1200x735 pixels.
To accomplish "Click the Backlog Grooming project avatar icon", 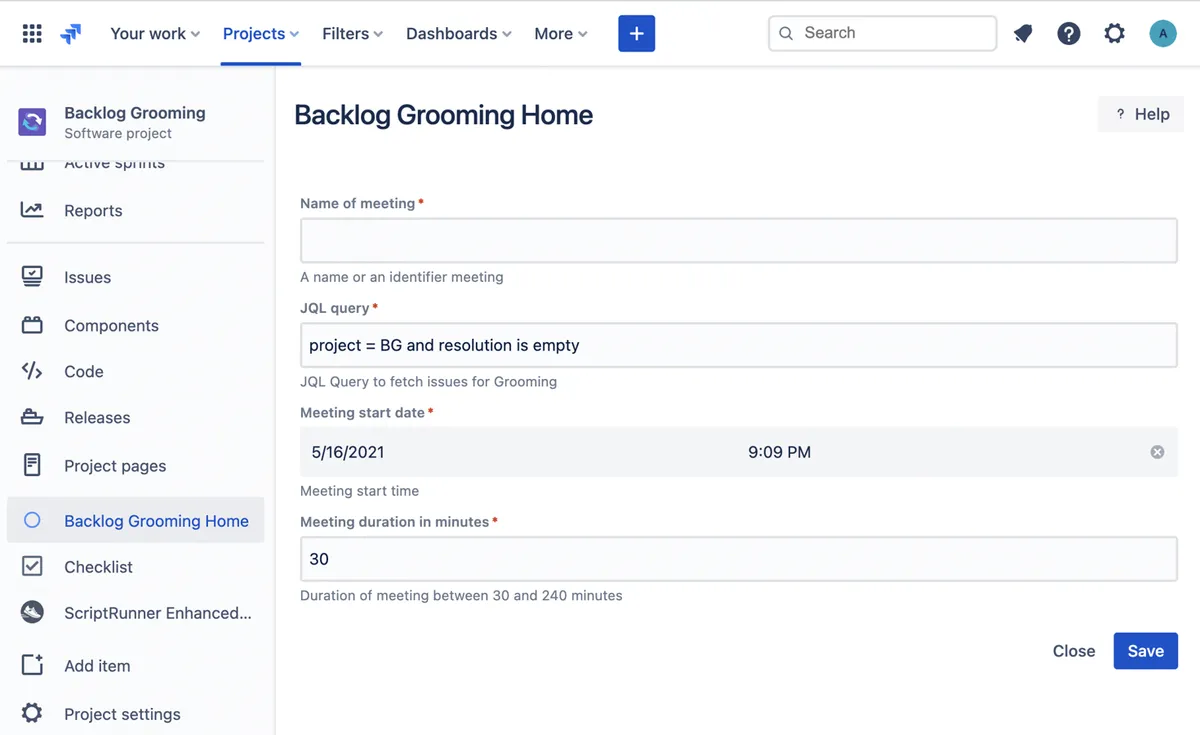I will coord(32,122).
